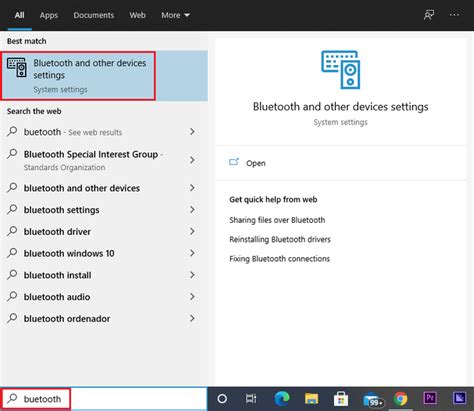Open Reinstalling Bluetooth drivers help link
The height and width of the screenshot is (411, 474).
(280, 239)
